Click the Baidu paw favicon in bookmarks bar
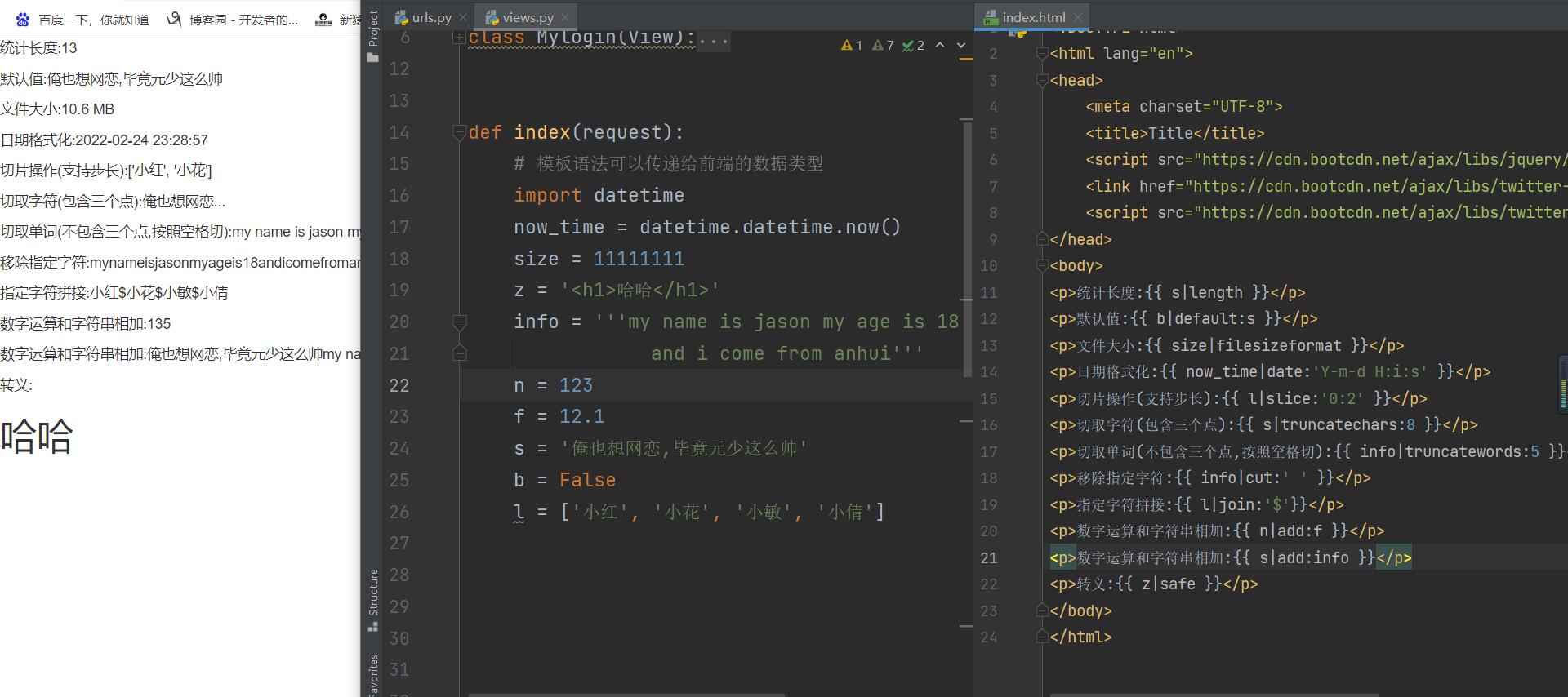Screen dimensions: 1568x697 click(23, 20)
